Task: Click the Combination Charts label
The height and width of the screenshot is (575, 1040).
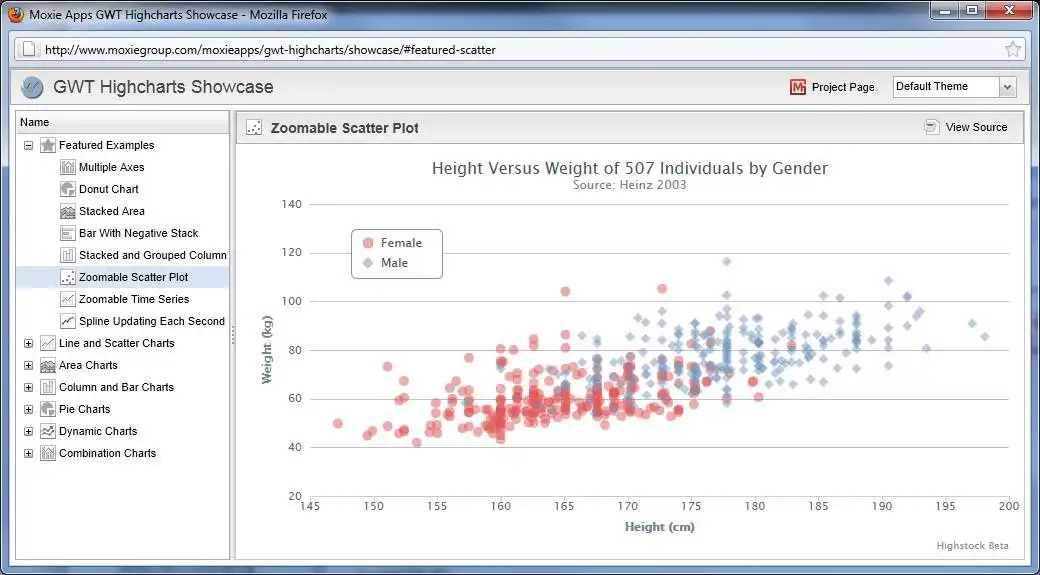Action: [x=107, y=453]
